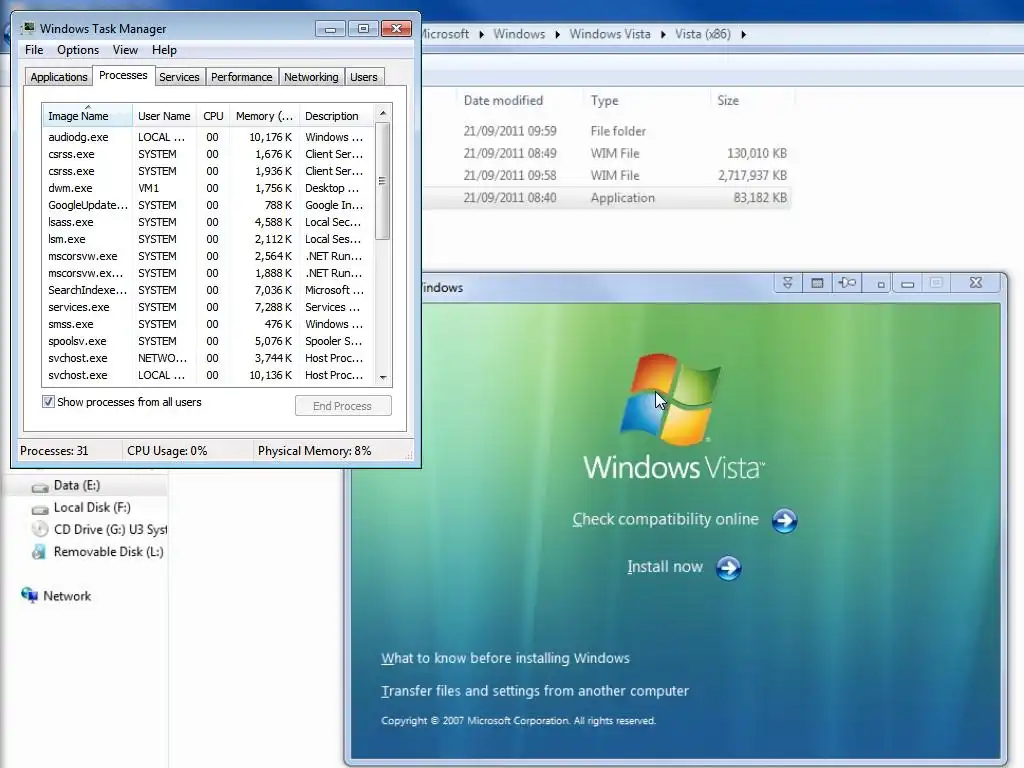
Task: Select the GoogleUpdate process row
Action: tap(208, 205)
